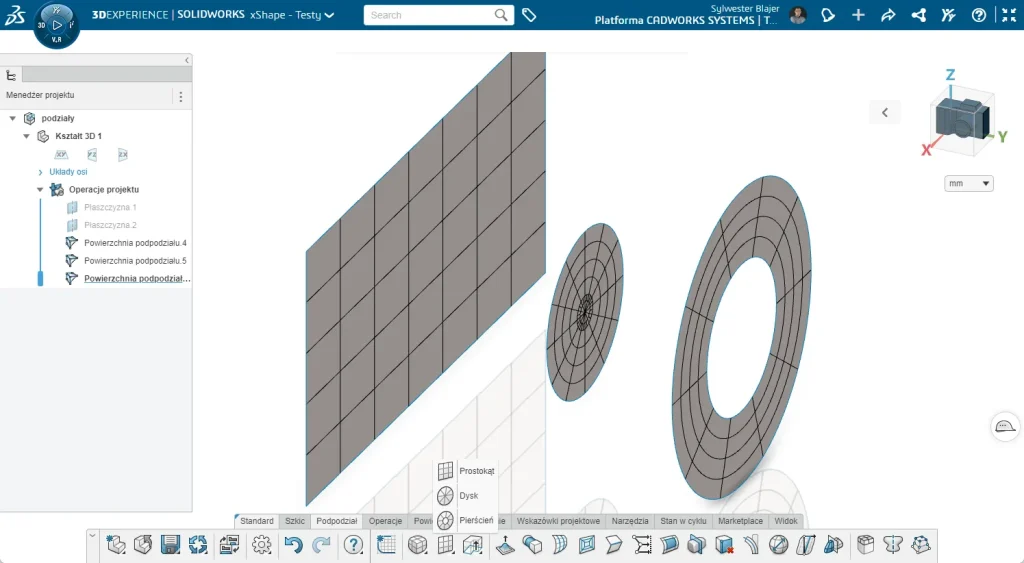Select Powierzchnia podpodziału.5 in tree

pos(135,260)
